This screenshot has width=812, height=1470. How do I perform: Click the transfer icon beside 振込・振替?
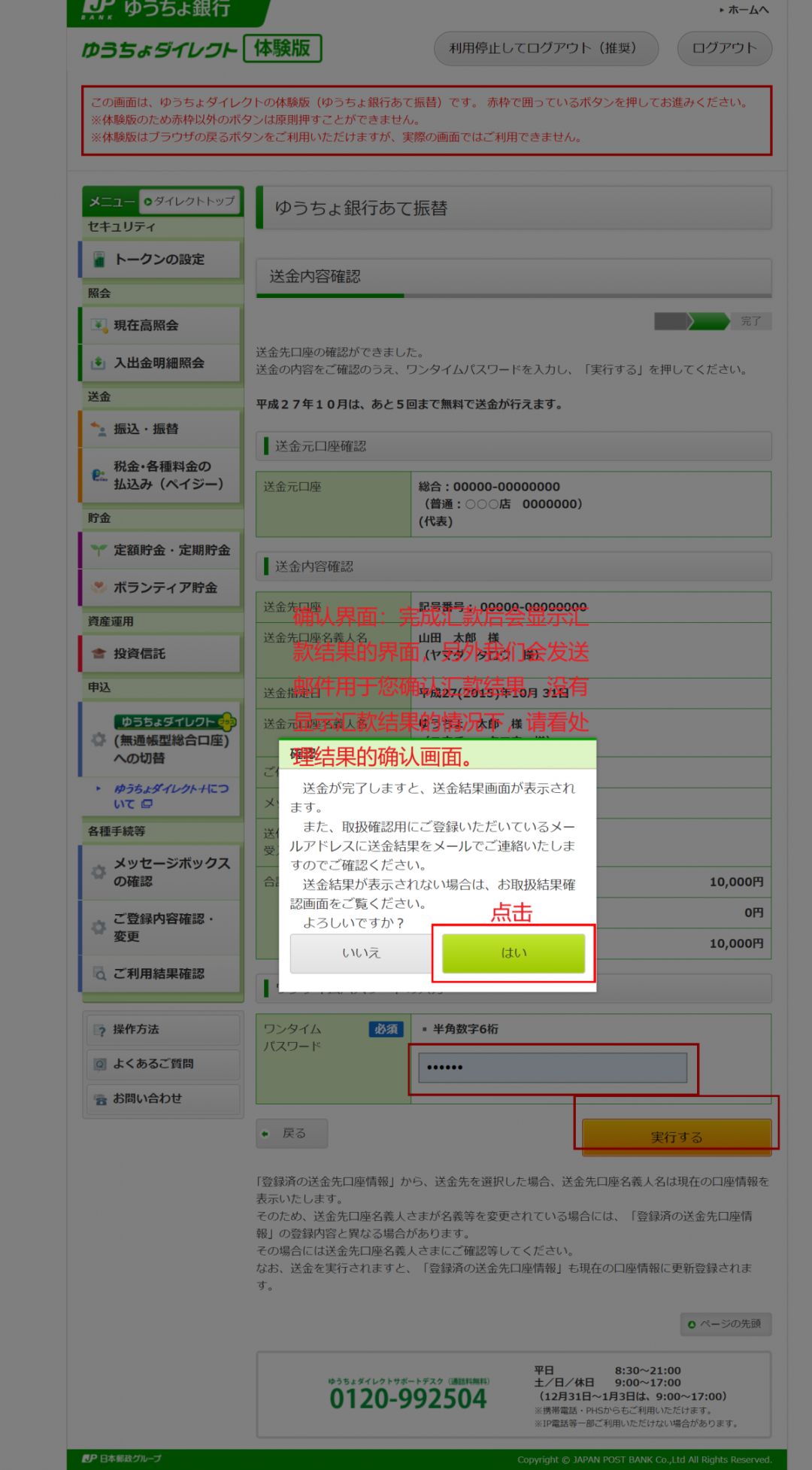tap(98, 429)
